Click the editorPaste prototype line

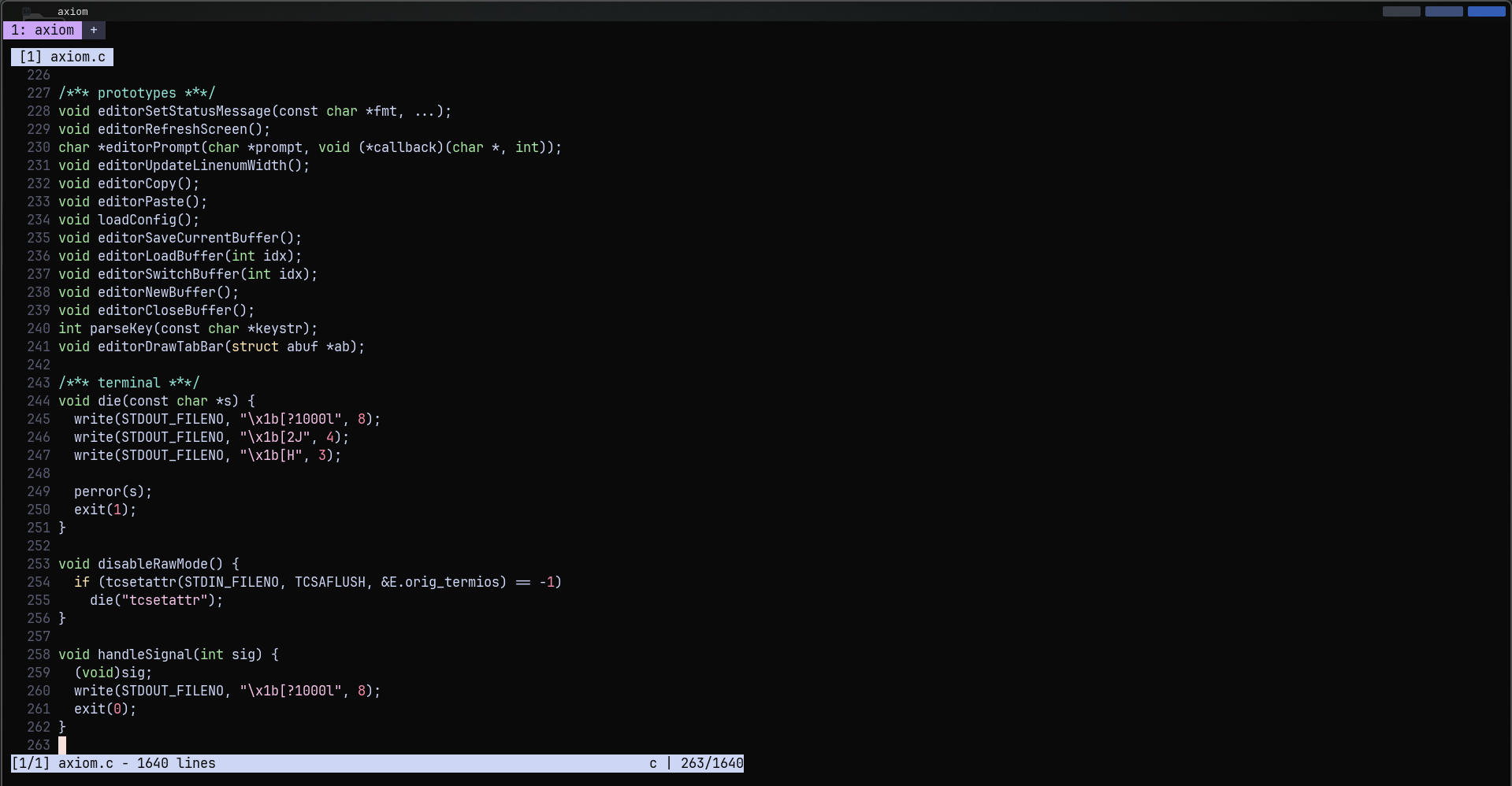point(132,202)
